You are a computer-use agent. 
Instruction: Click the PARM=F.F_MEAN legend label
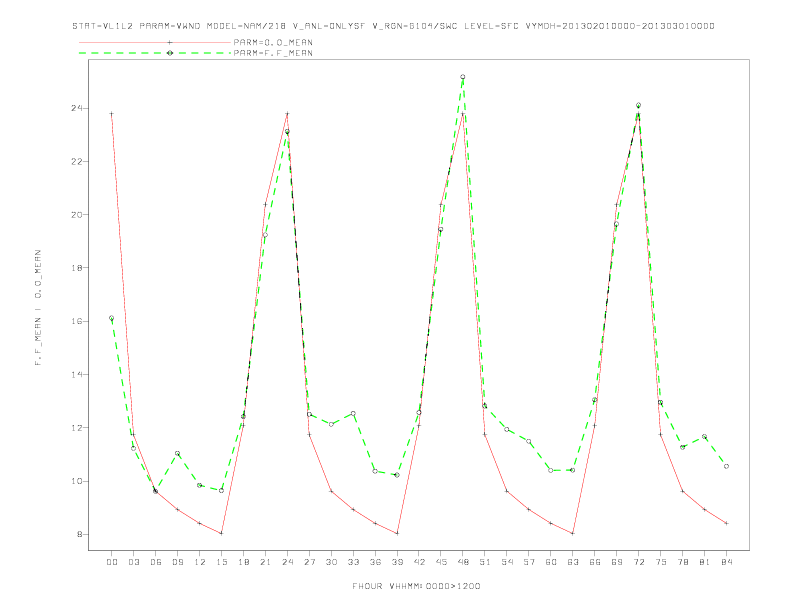coord(273,53)
